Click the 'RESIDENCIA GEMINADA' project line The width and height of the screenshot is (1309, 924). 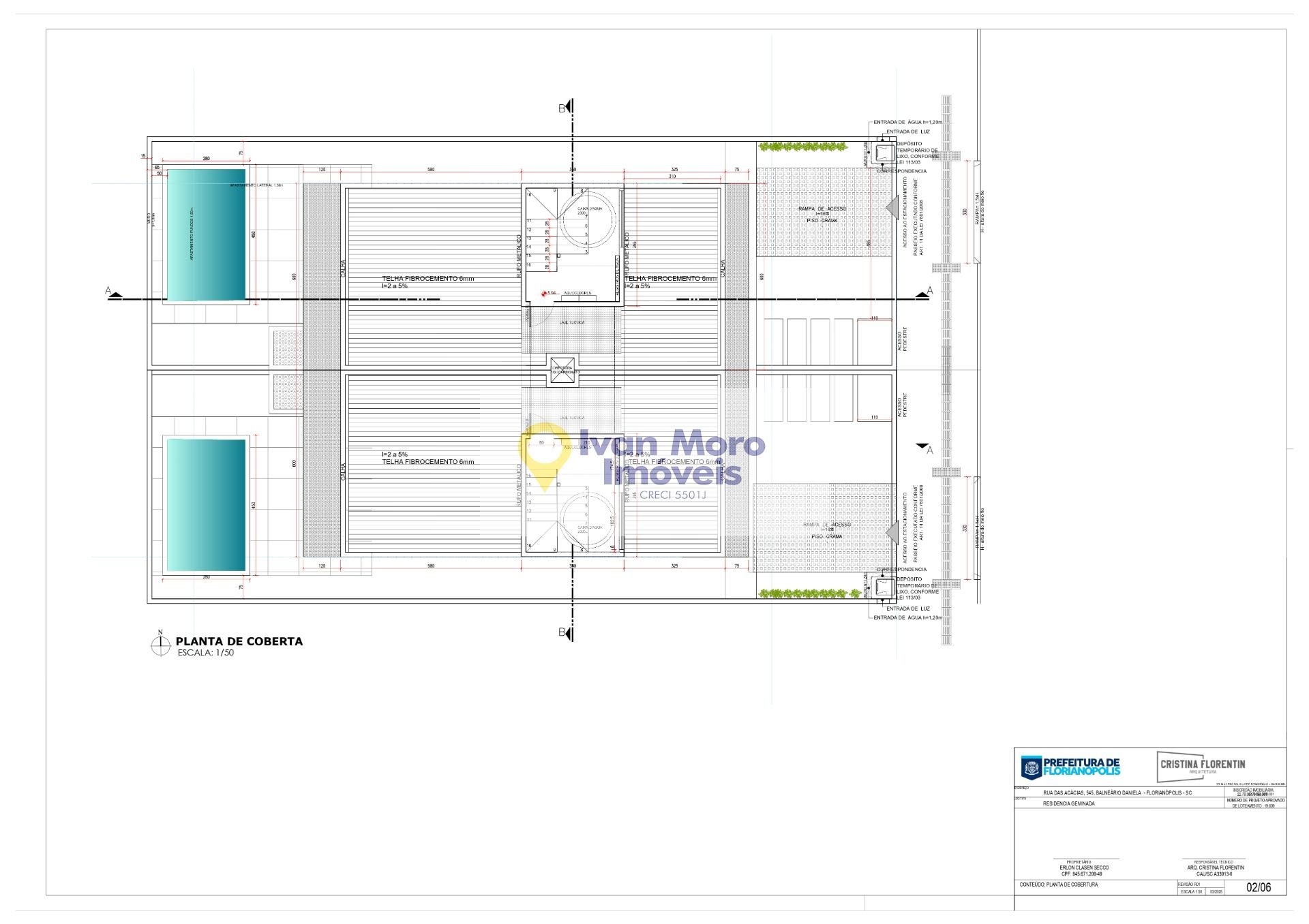point(1068,803)
